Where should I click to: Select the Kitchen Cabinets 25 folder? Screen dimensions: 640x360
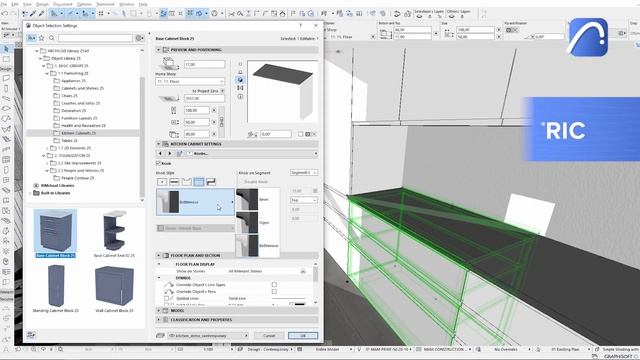[x=75, y=133]
